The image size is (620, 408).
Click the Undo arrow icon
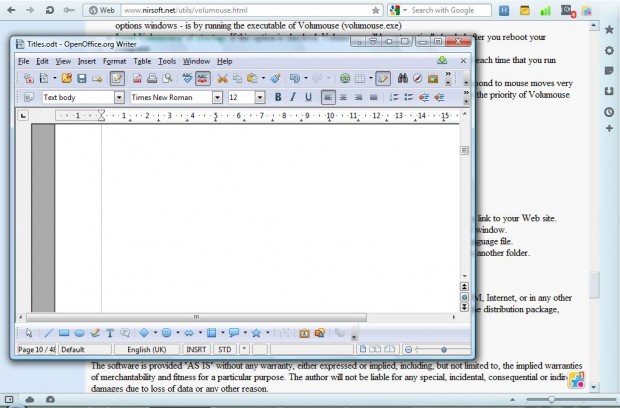pyautogui.click(x=295, y=78)
